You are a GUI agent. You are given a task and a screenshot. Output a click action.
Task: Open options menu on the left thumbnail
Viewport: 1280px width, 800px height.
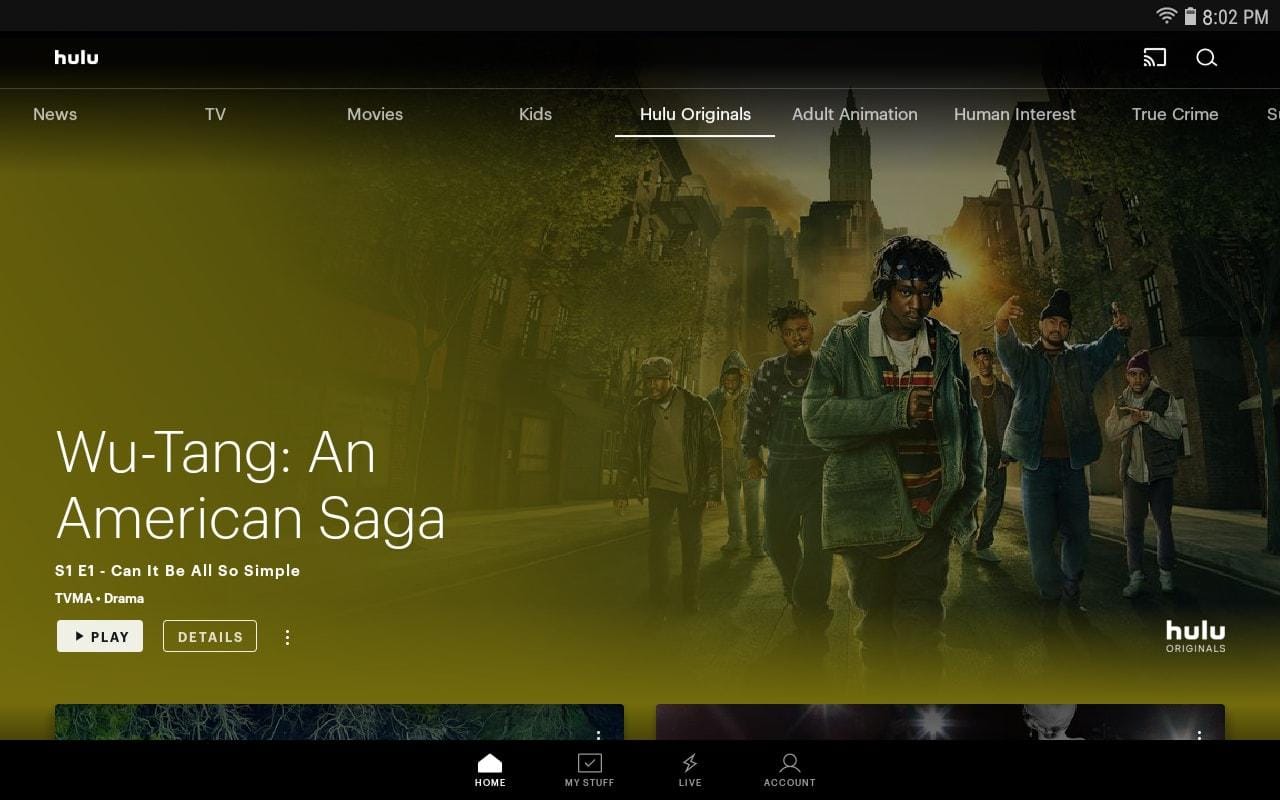(x=599, y=737)
